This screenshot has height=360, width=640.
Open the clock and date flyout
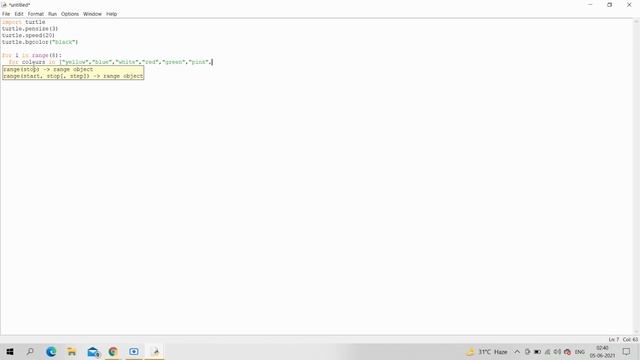click(602, 351)
